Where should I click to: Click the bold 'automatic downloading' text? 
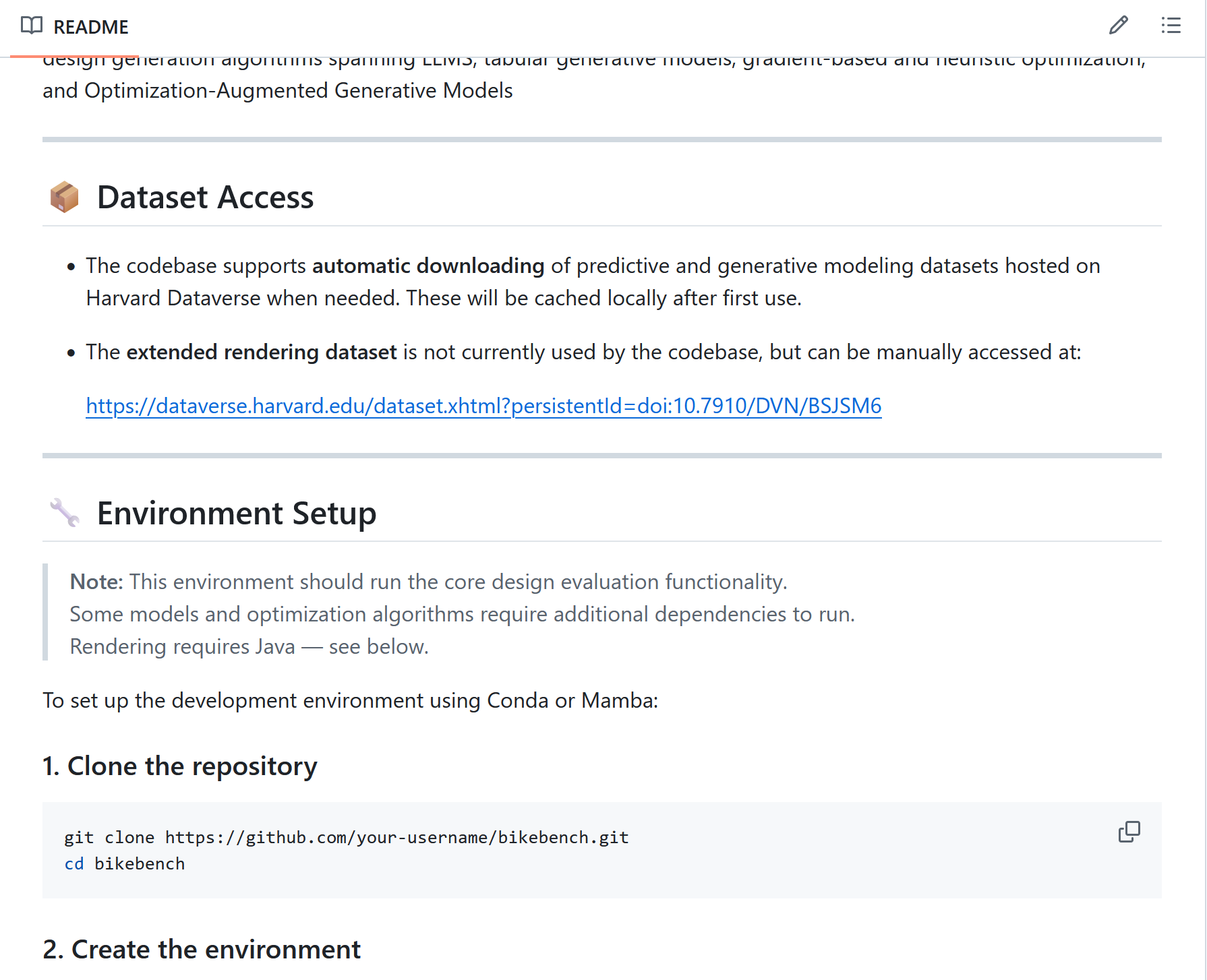tap(428, 266)
